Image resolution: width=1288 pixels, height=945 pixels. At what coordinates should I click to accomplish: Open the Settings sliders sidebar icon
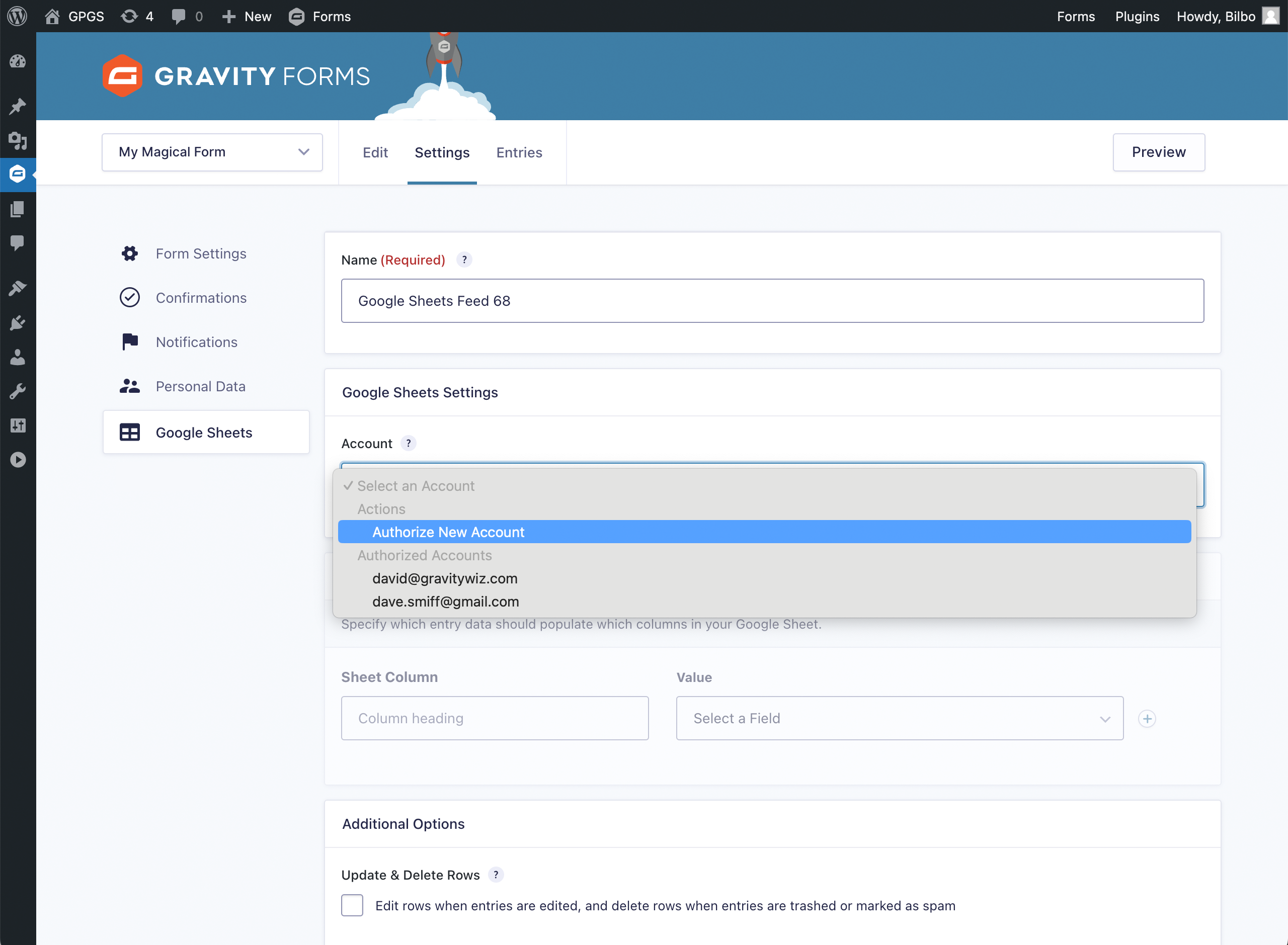[18, 425]
